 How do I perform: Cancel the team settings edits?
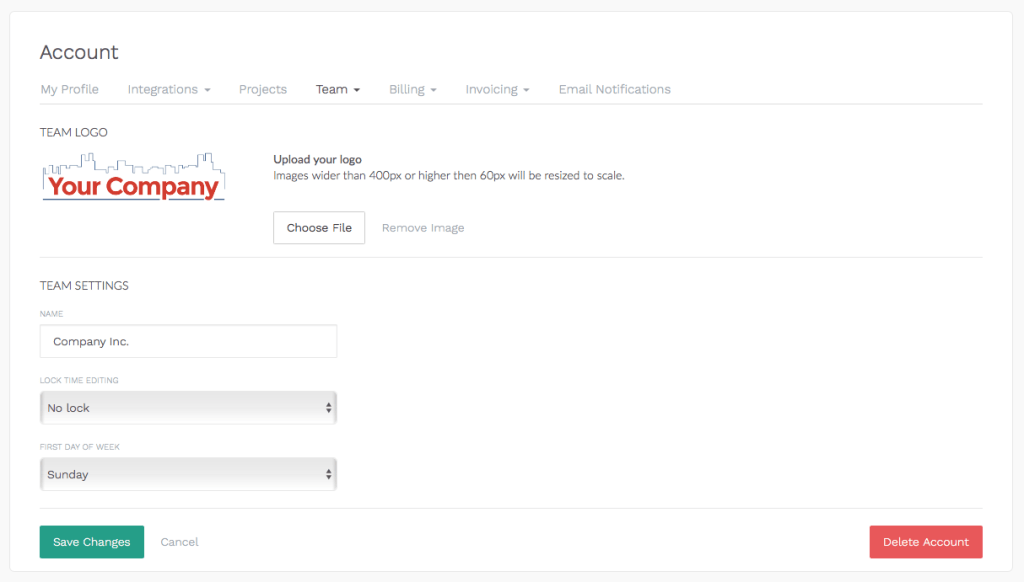(179, 542)
